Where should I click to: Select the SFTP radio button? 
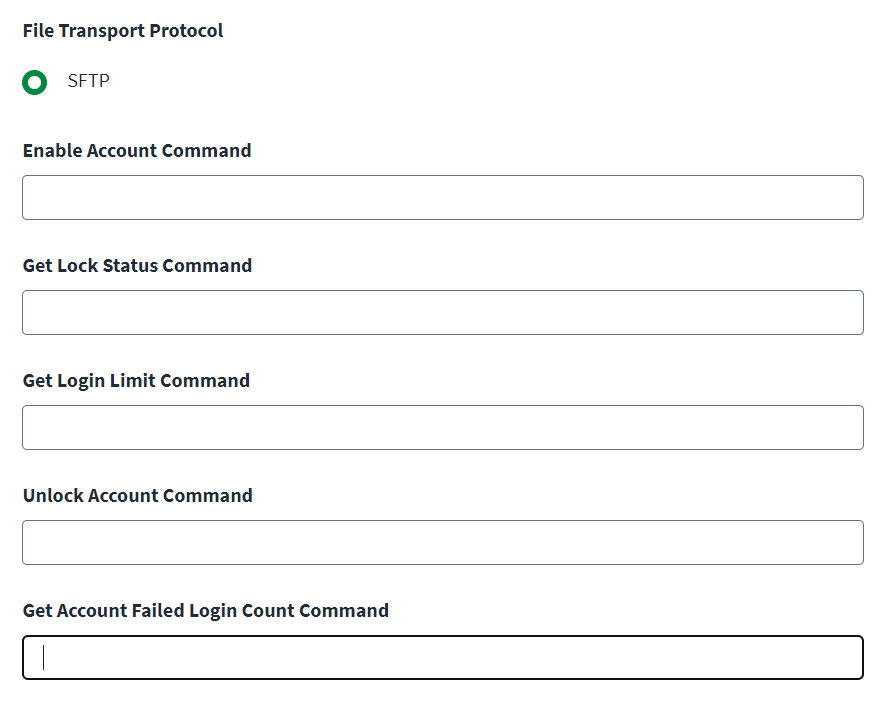click(x=34, y=82)
